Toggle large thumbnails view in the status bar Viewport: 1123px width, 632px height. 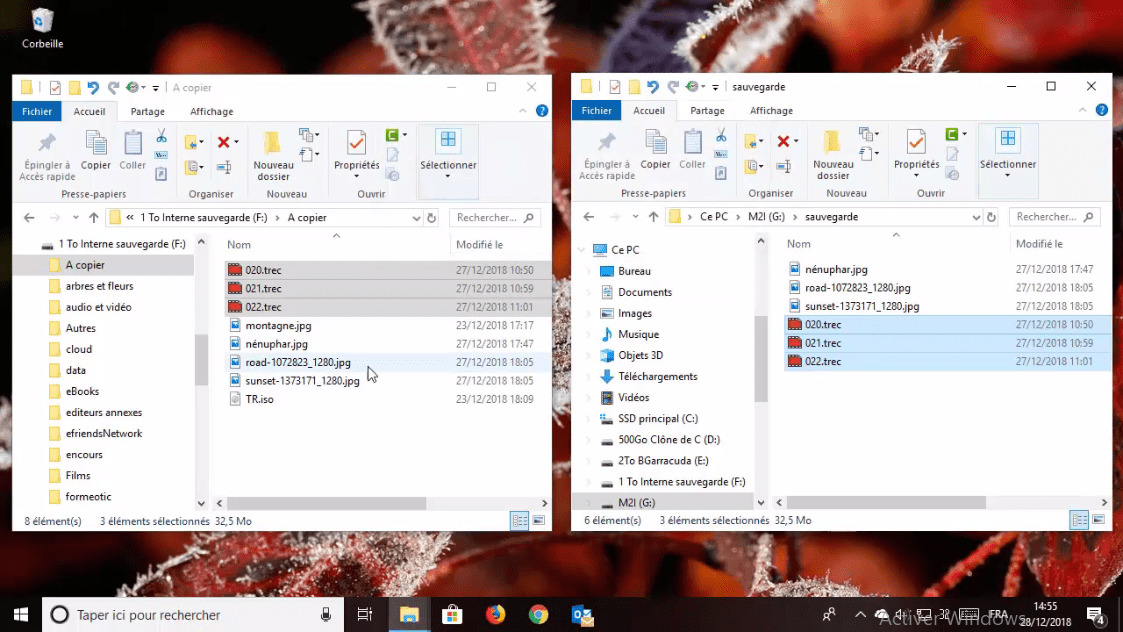pos(537,520)
